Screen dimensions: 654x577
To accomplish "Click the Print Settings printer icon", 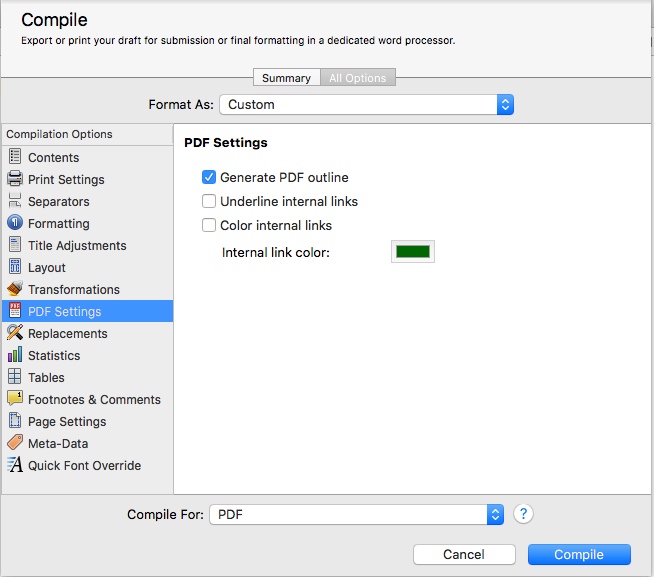I will [x=15, y=179].
